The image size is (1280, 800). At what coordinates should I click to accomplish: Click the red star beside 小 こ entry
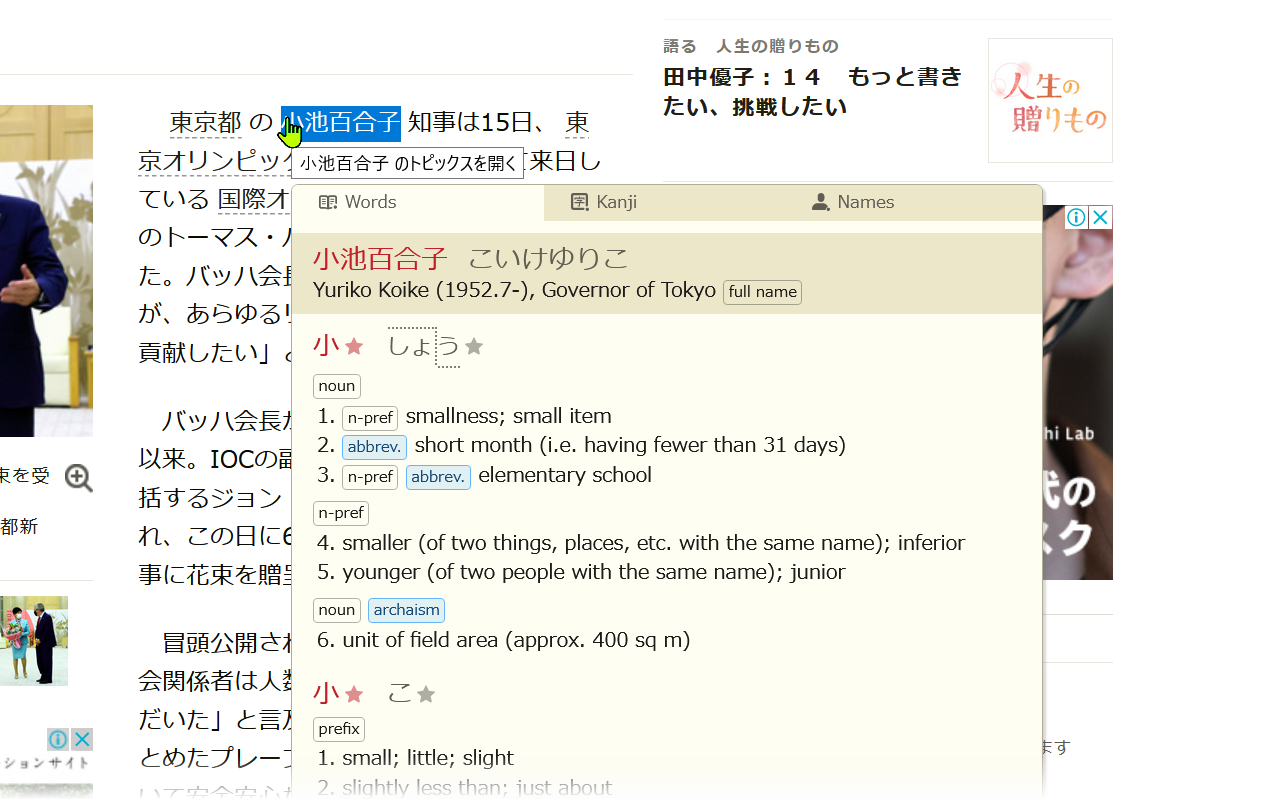point(354,693)
